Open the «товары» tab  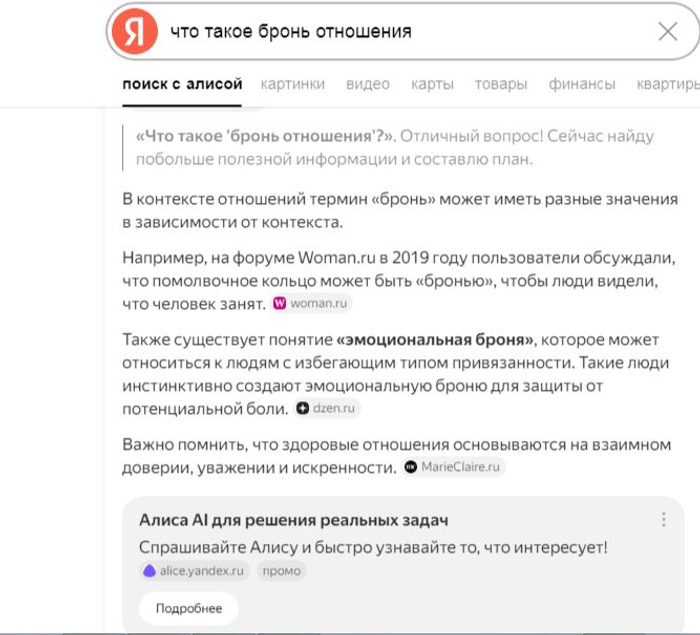pos(501,84)
